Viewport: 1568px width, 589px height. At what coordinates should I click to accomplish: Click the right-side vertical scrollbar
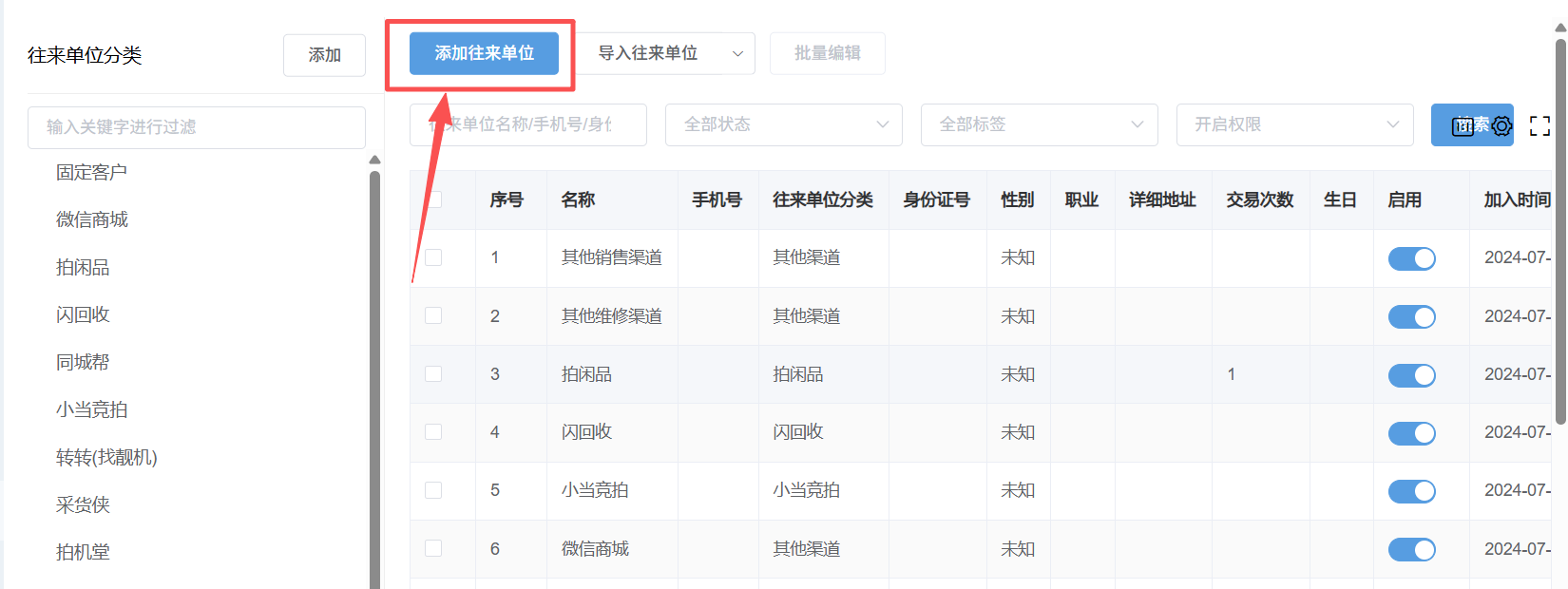coord(1559,228)
